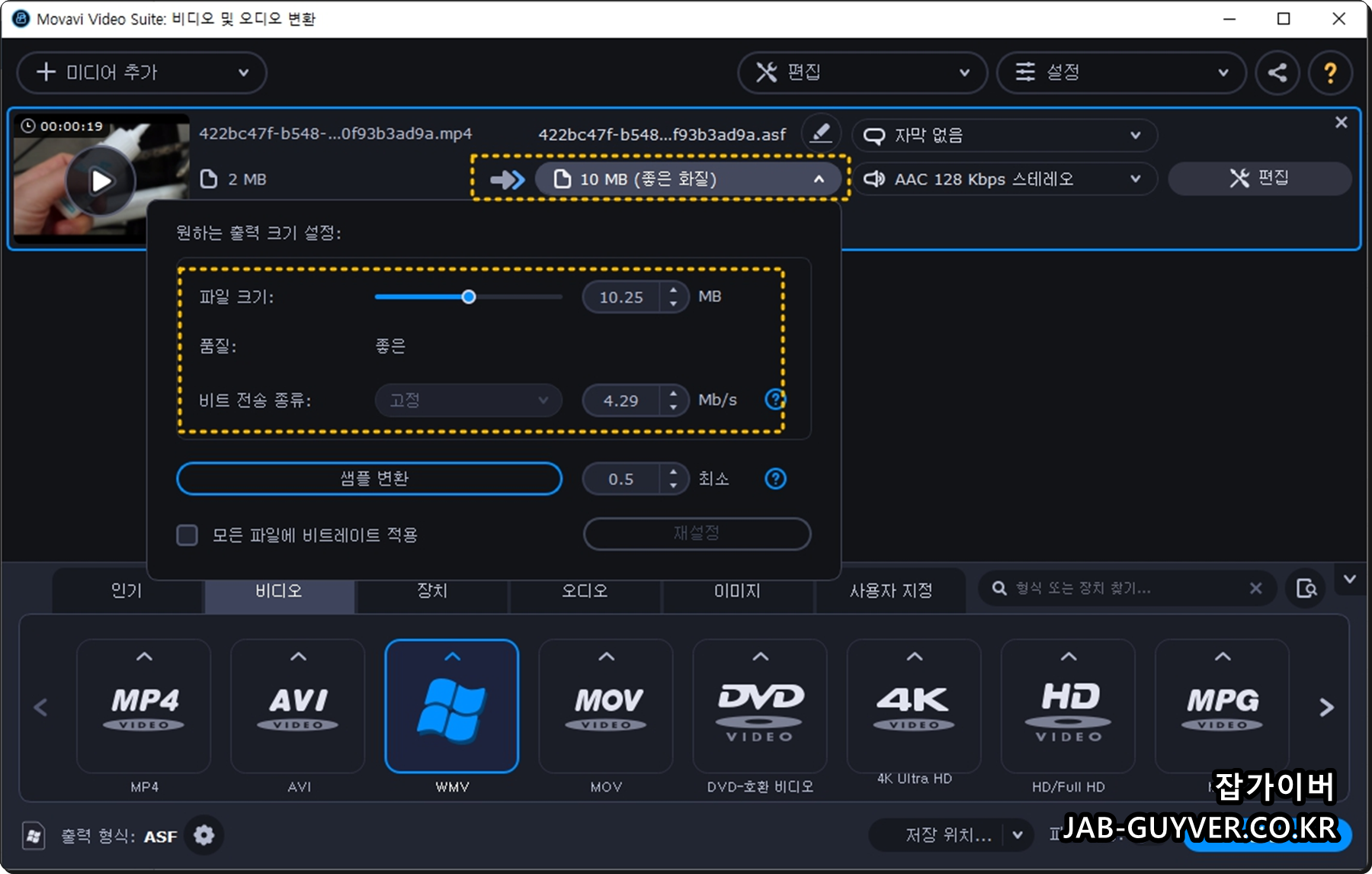Clear the format search field X

(x=1255, y=588)
